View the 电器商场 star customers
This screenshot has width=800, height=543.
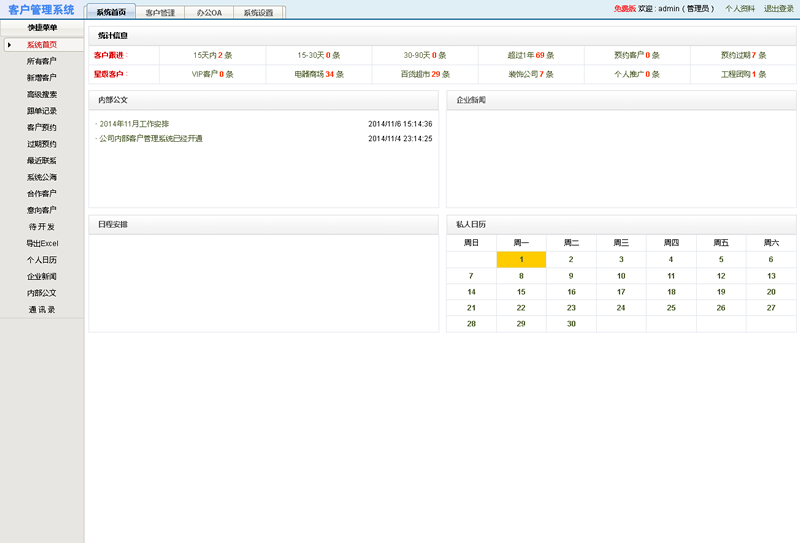coord(319,74)
